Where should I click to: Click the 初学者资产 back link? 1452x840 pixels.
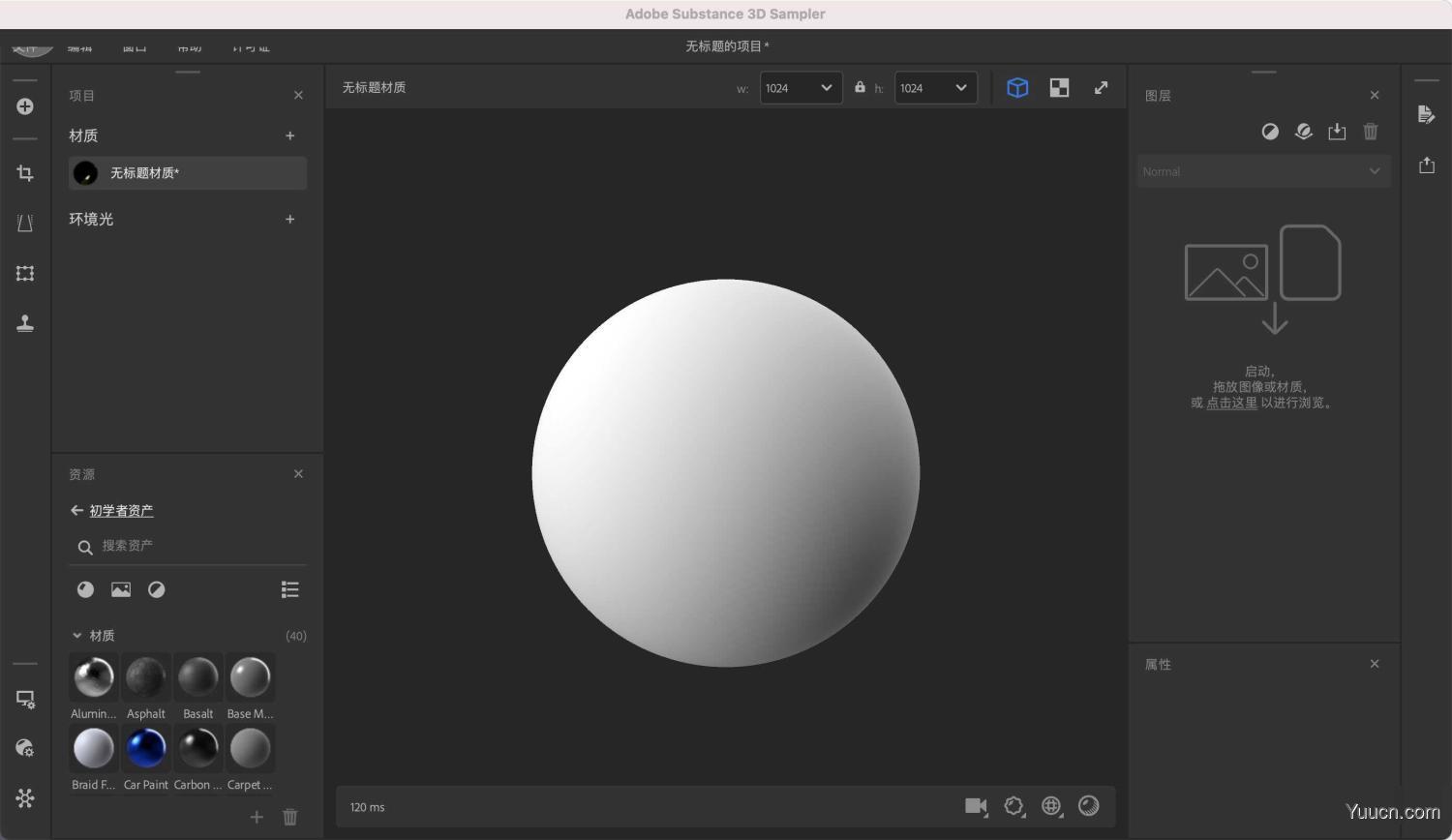121,510
